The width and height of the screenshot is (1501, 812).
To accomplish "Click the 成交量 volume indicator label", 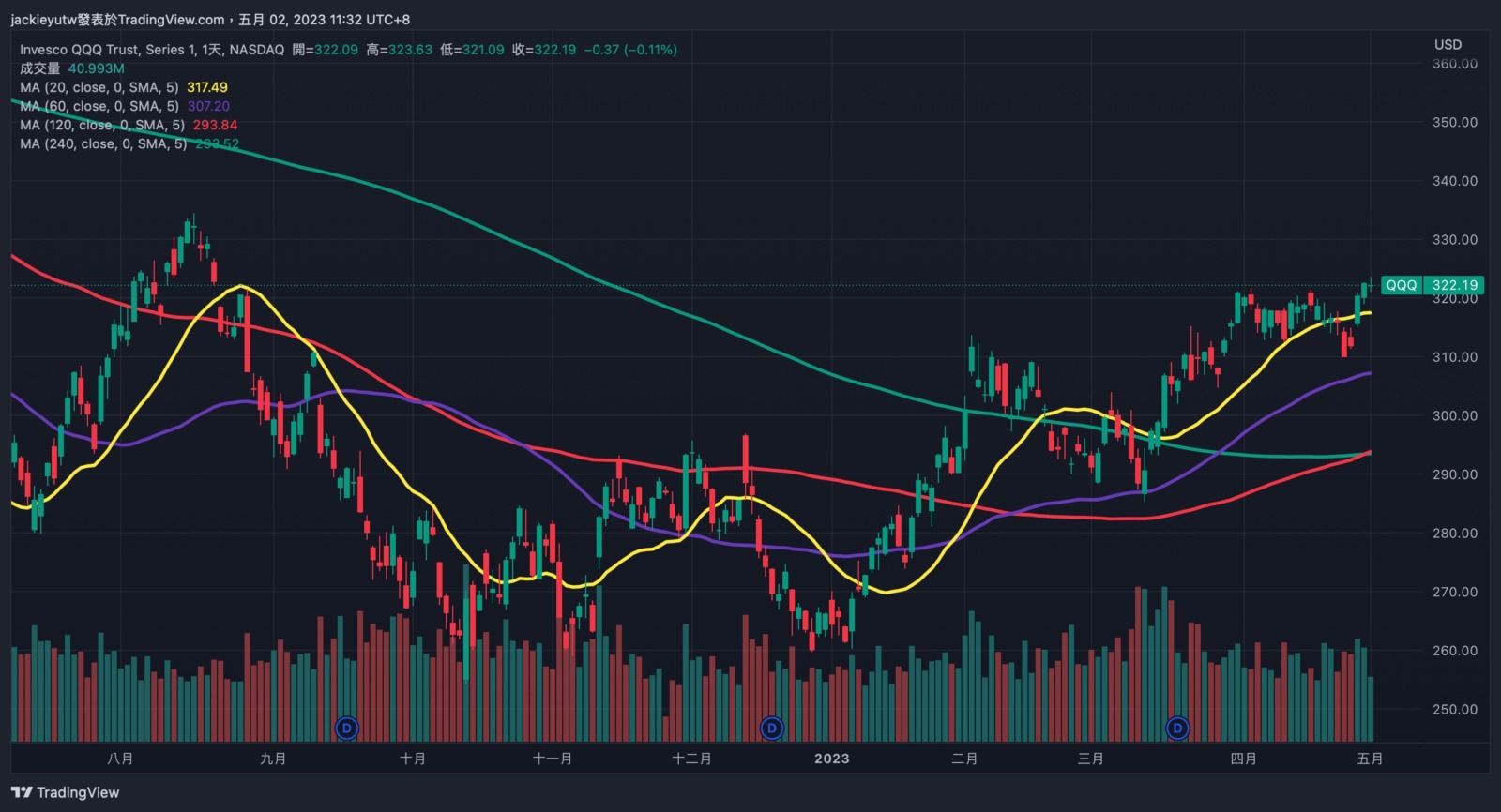I will 39,68.
